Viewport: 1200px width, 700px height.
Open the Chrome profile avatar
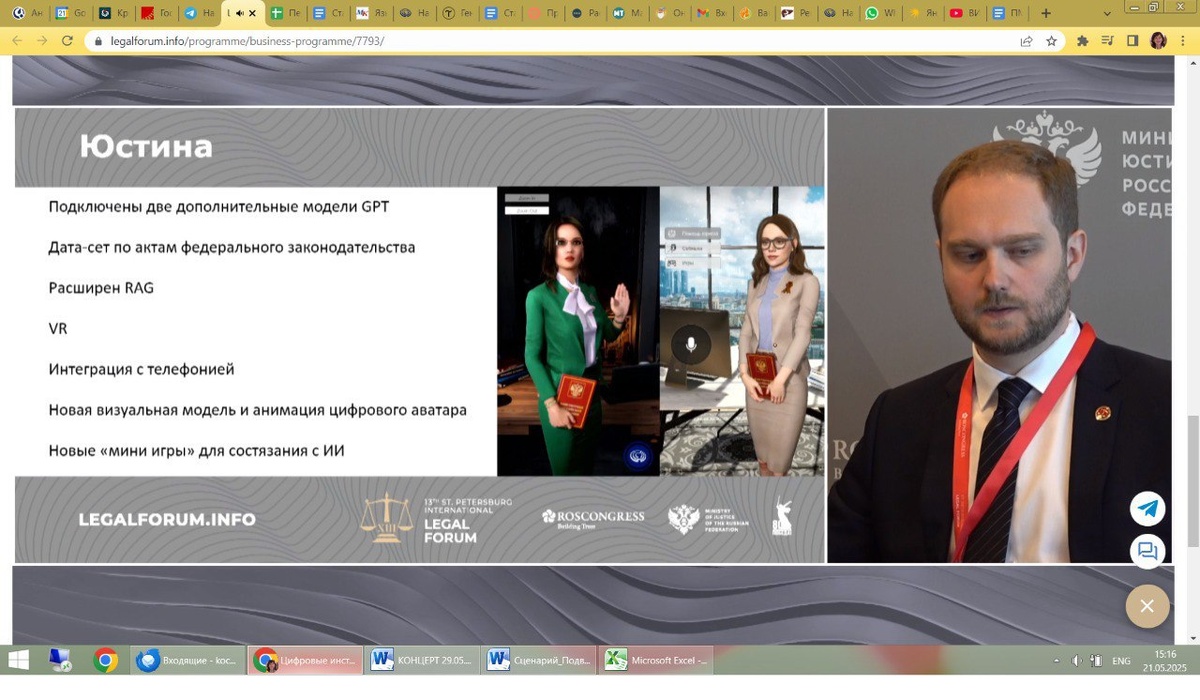tap(1159, 41)
